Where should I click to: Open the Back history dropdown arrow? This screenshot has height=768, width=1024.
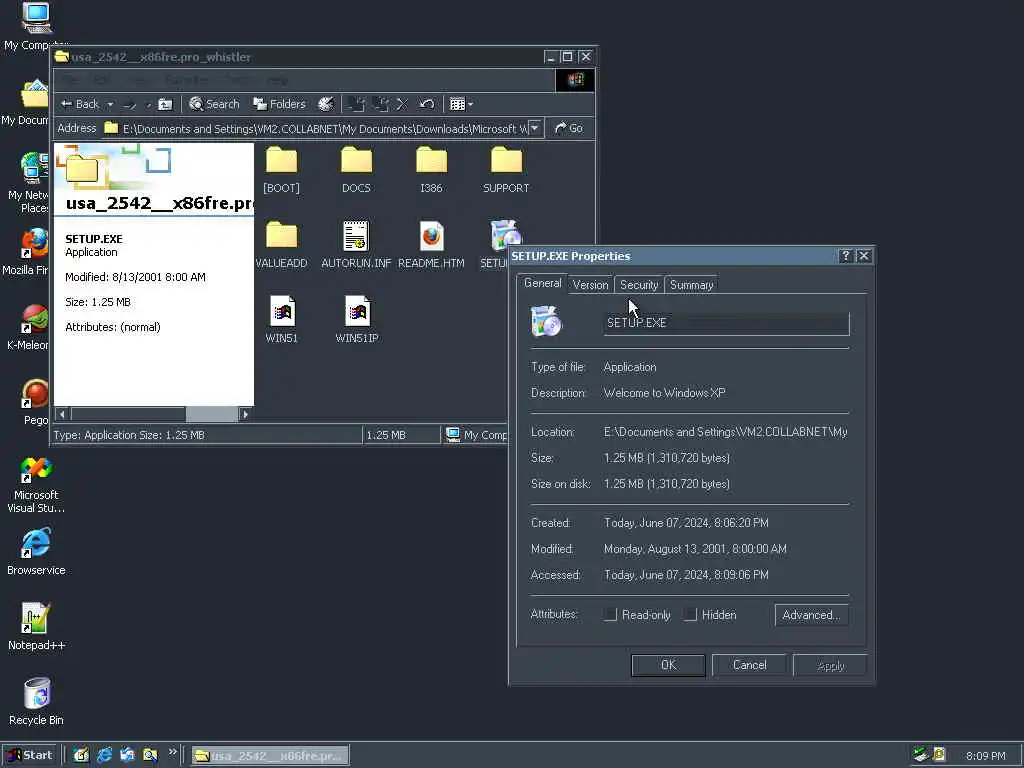110,104
